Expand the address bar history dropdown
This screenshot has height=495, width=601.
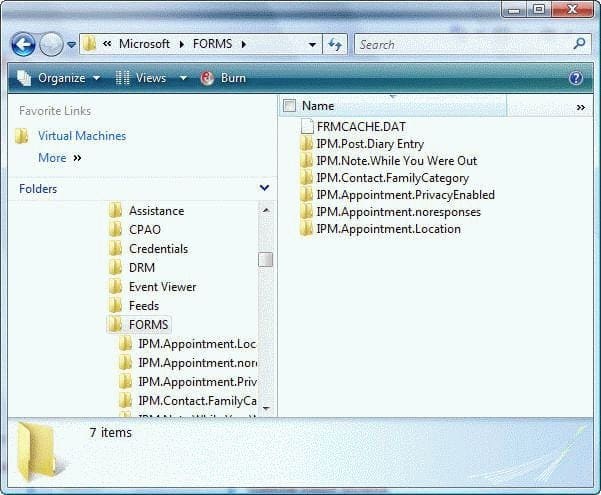(x=312, y=45)
